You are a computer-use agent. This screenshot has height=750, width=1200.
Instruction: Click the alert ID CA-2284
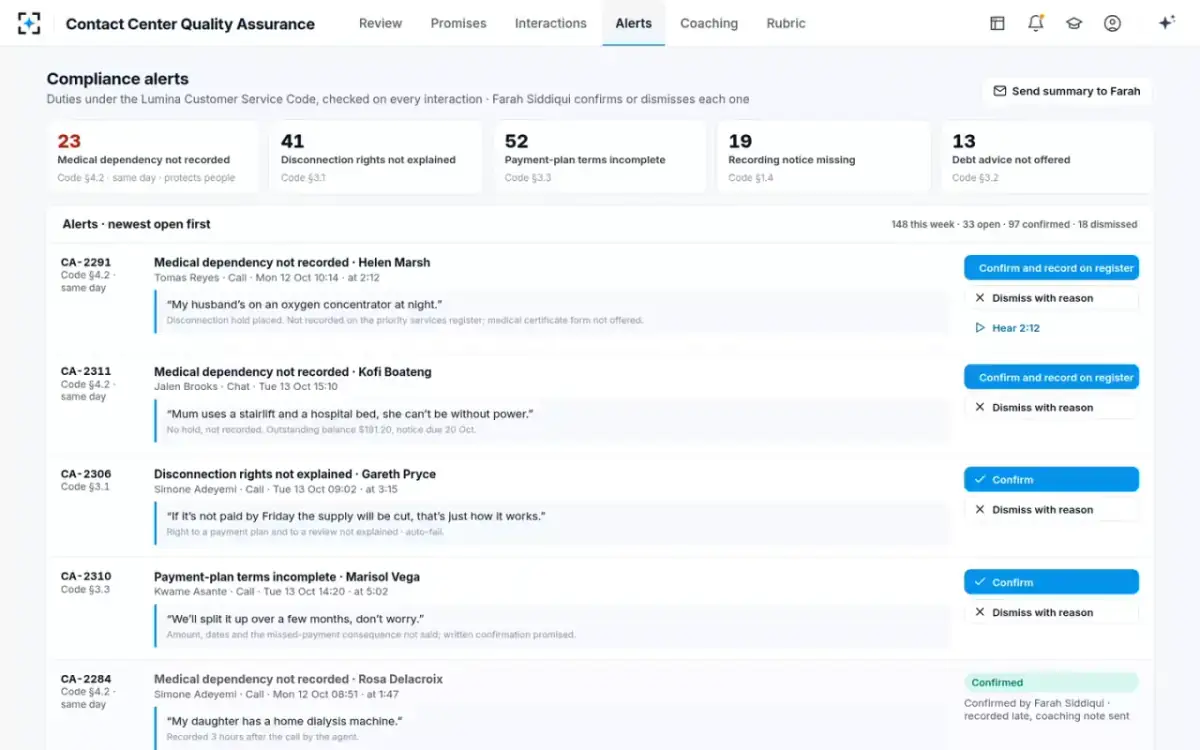[86, 679]
